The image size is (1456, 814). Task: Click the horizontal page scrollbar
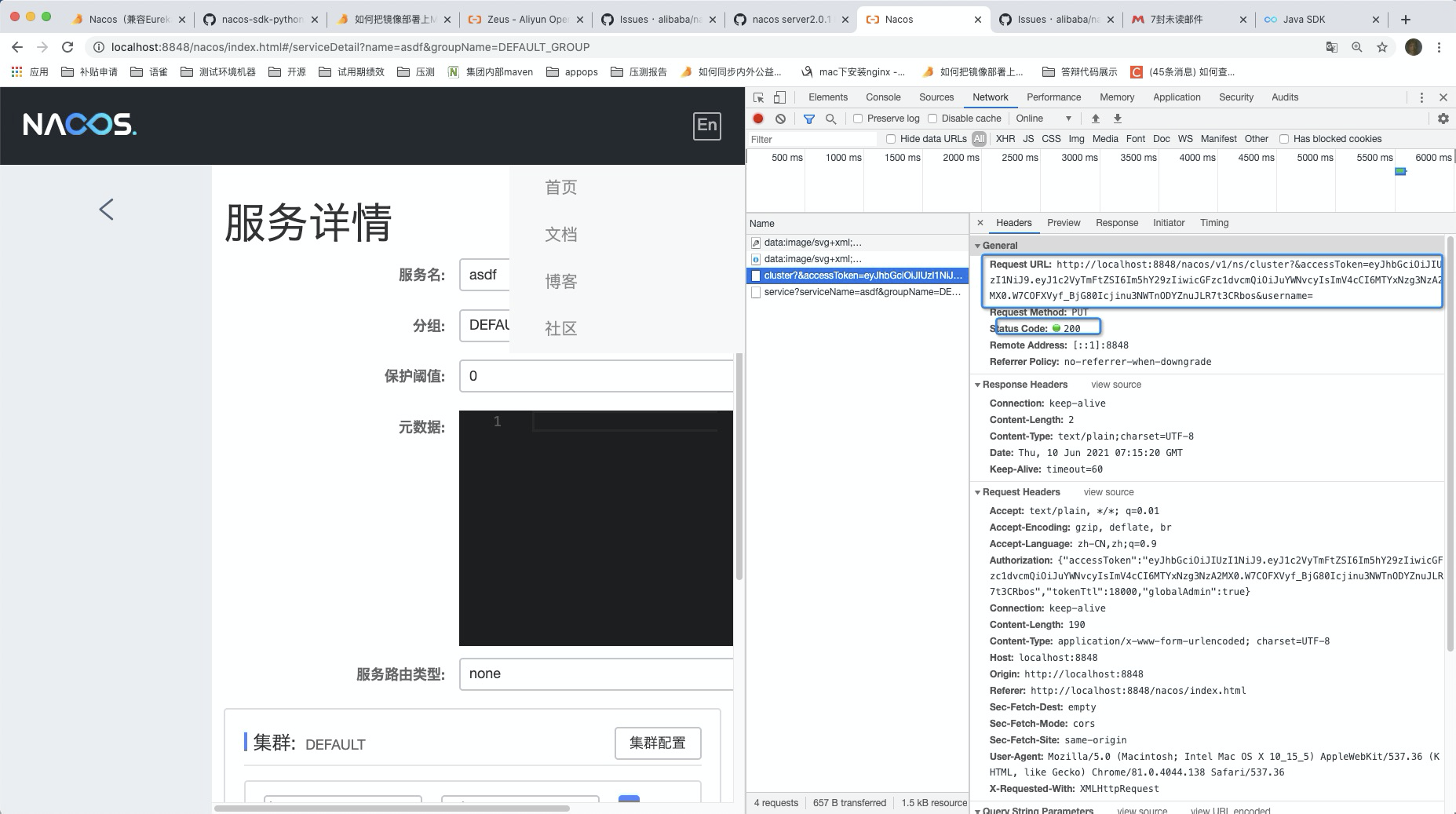point(391,808)
